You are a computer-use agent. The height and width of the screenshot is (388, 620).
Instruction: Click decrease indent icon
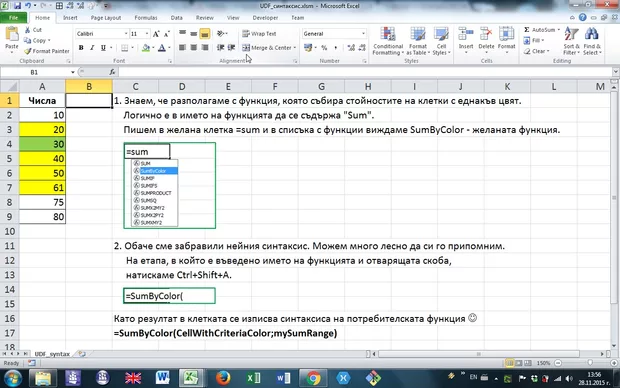click(220, 47)
